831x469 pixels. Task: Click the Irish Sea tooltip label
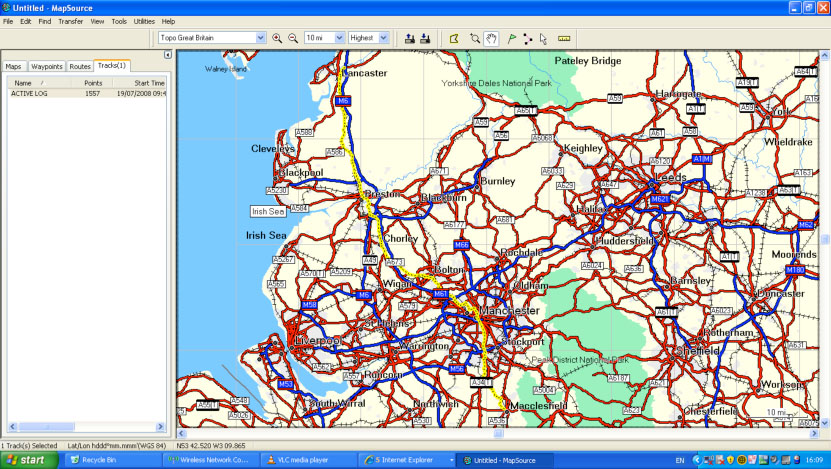click(268, 211)
